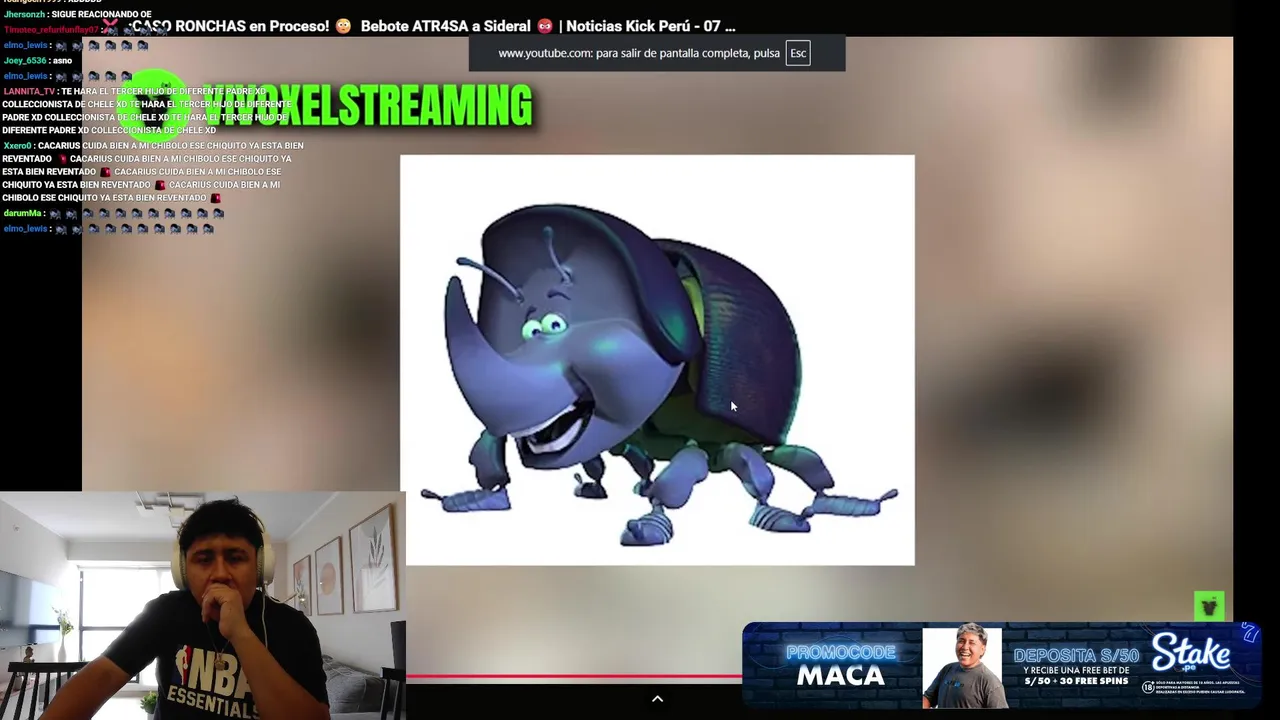Click the smiling man photo in Stake banner
Screen dimensions: 1280x720
962,666
